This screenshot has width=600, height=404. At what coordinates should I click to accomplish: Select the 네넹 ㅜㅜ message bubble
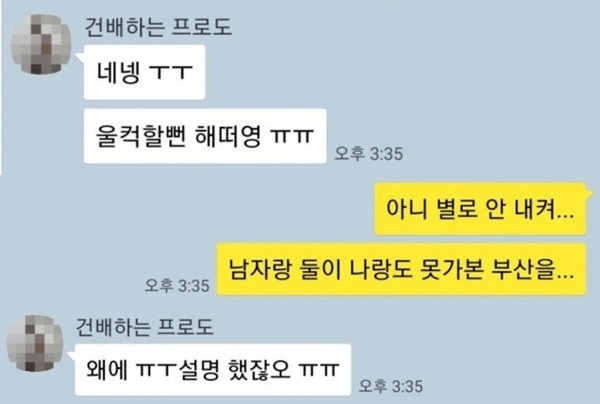[144, 72]
